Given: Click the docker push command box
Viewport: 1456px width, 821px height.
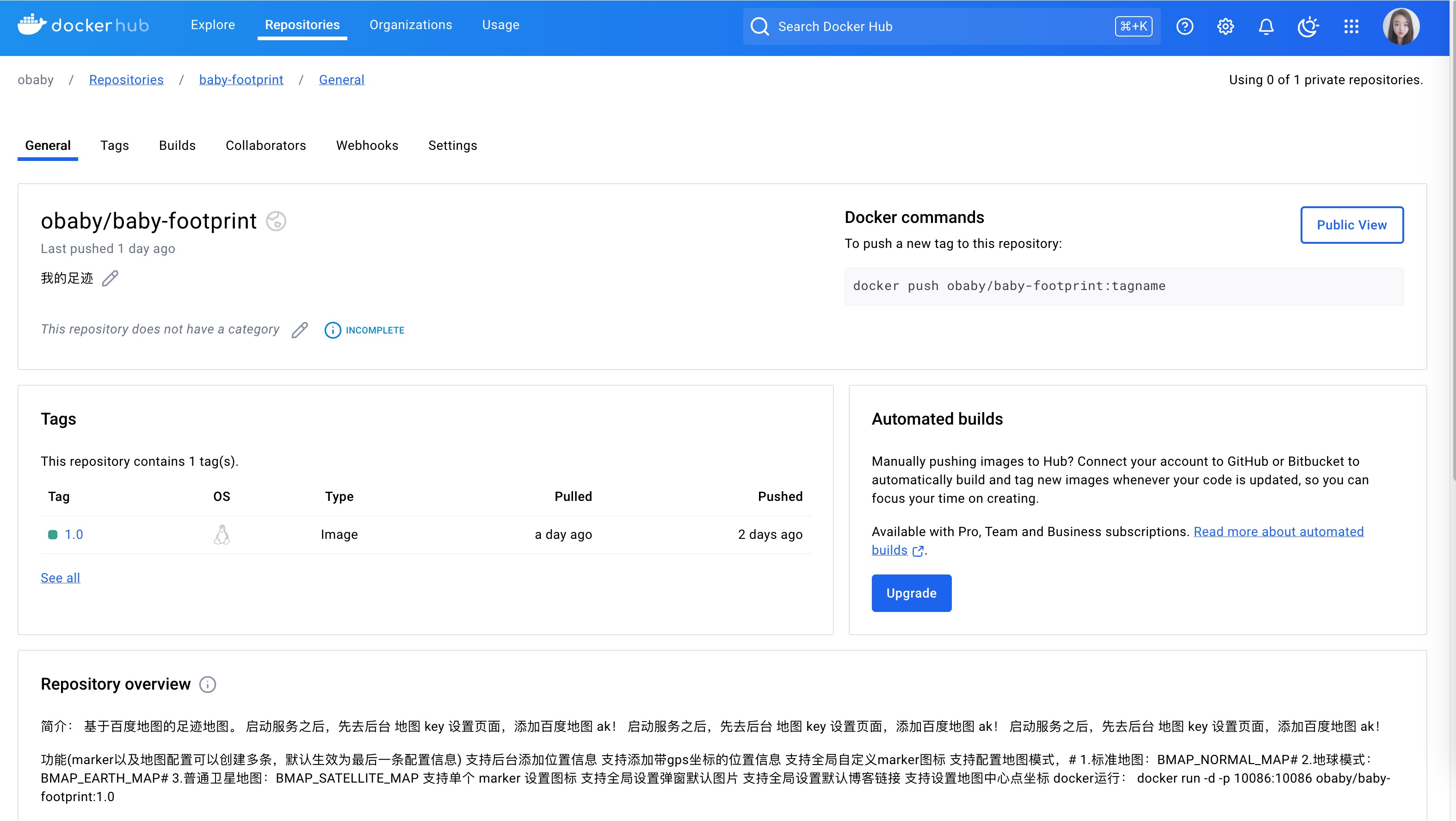Looking at the screenshot, I should 1123,286.
